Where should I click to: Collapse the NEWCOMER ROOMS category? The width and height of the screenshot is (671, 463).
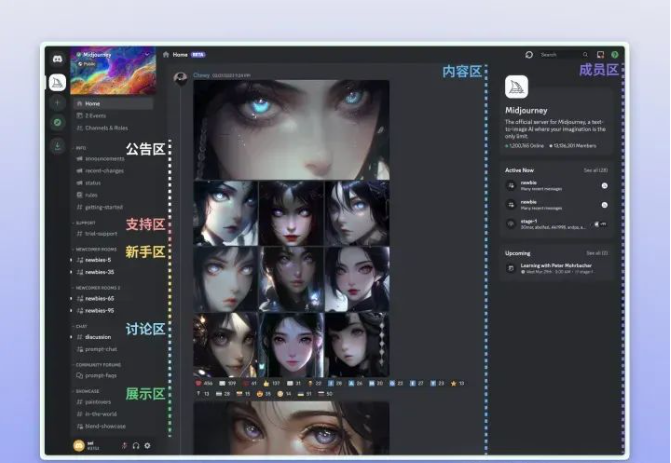[x=95, y=249]
